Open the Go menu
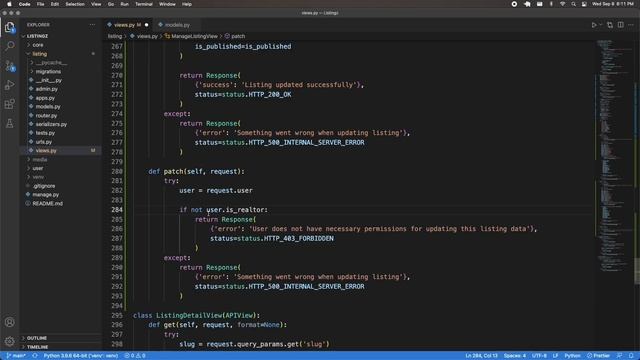Viewport: 640px width, 360px height. tap(111, 4)
